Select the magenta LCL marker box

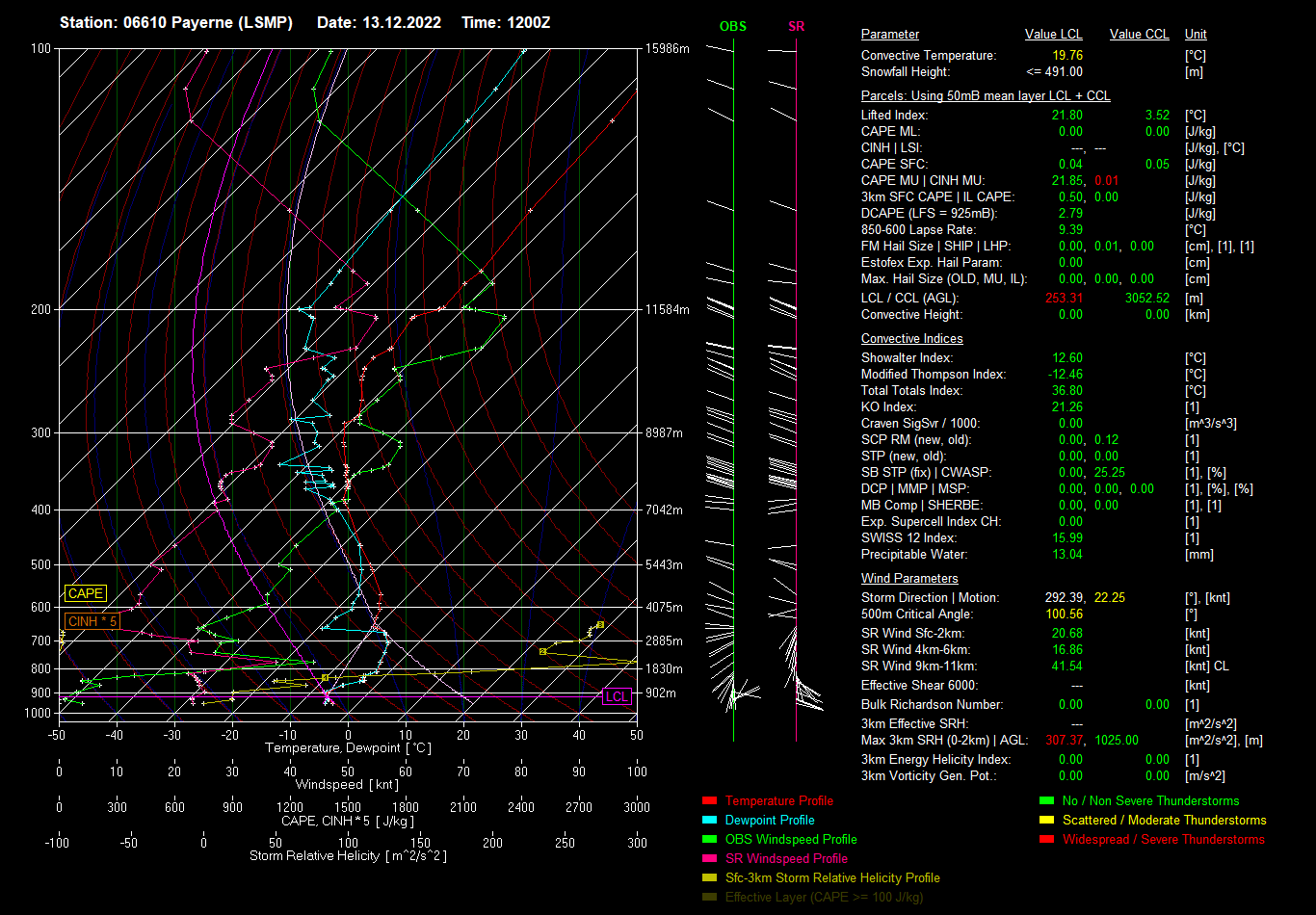[x=617, y=696]
